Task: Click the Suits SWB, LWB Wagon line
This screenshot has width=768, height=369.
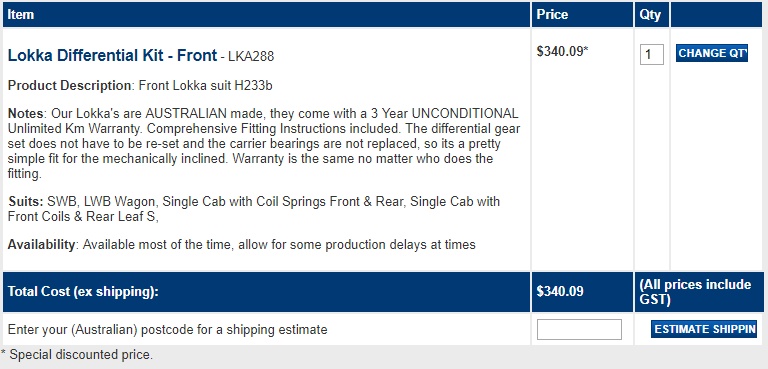Action: tap(254, 209)
